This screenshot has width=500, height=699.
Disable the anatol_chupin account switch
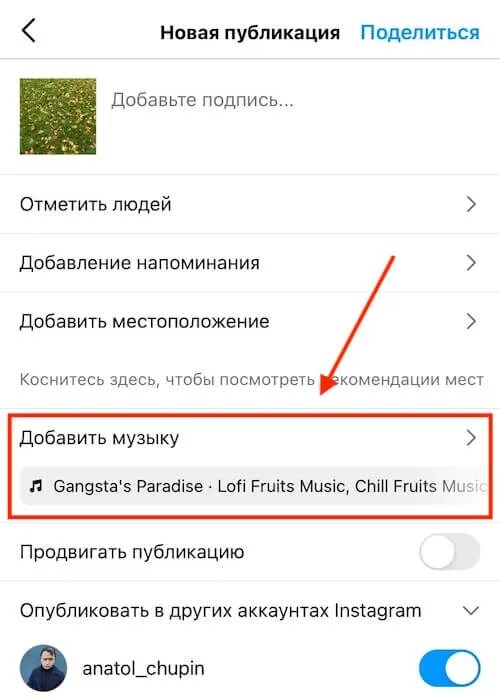[449, 668]
